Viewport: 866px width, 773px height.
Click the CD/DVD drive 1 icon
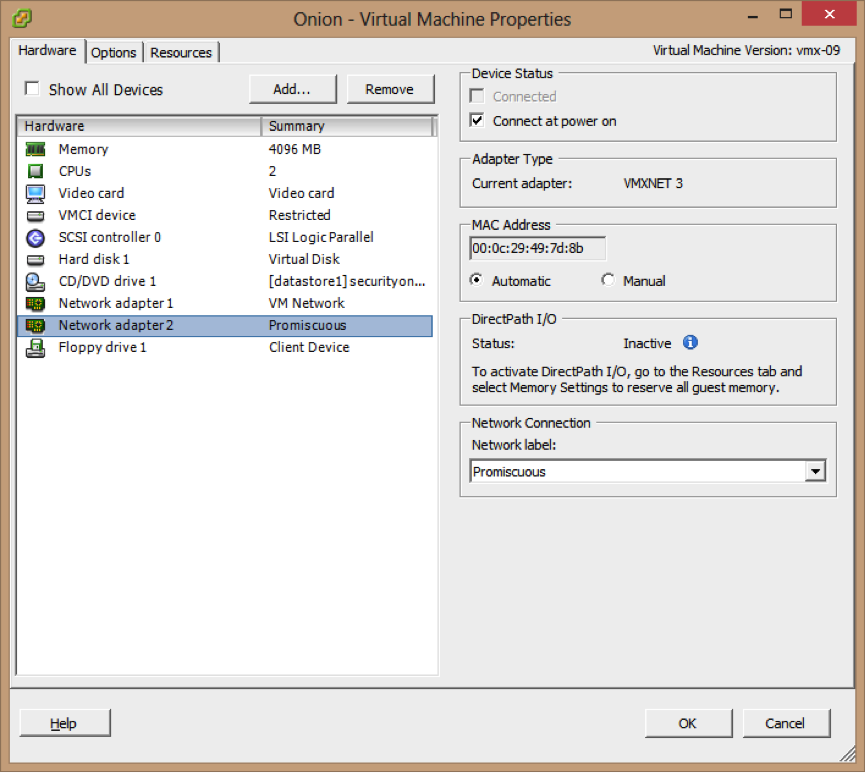pyautogui.click(x=35, y=282)
